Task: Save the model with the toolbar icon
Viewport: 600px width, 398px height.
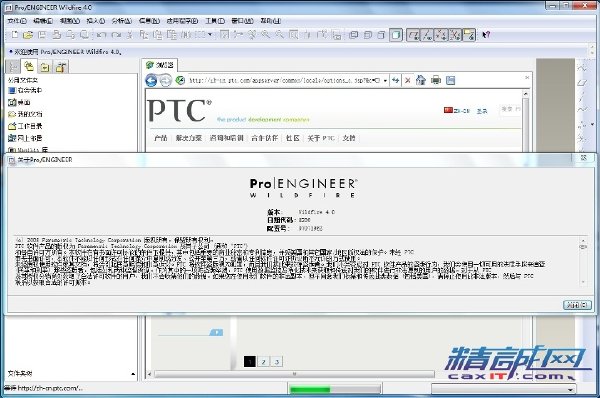Action: click(42, 35)
